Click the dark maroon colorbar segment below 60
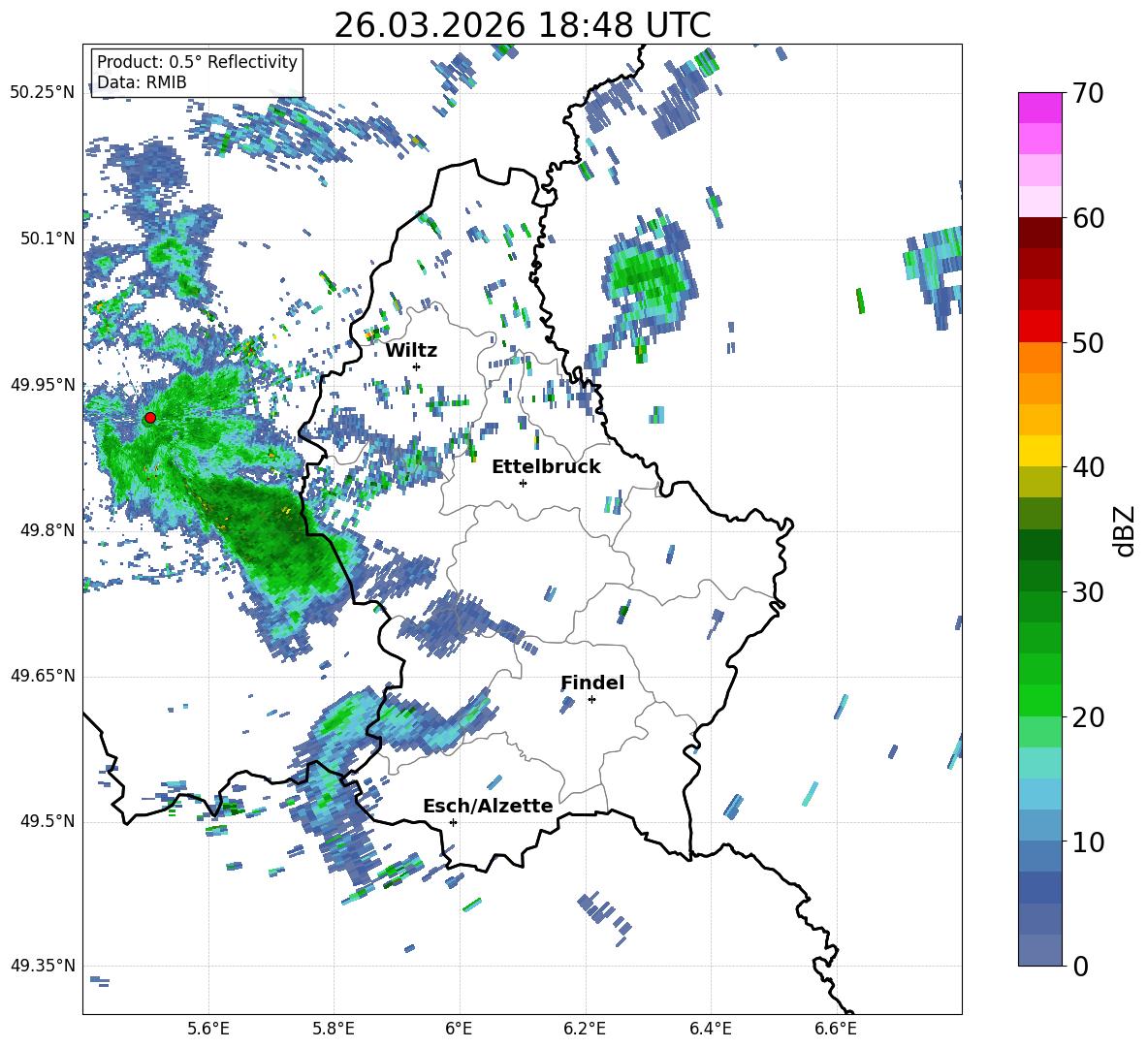The image size is (1148, 1048). click(x=1039, y=233)
